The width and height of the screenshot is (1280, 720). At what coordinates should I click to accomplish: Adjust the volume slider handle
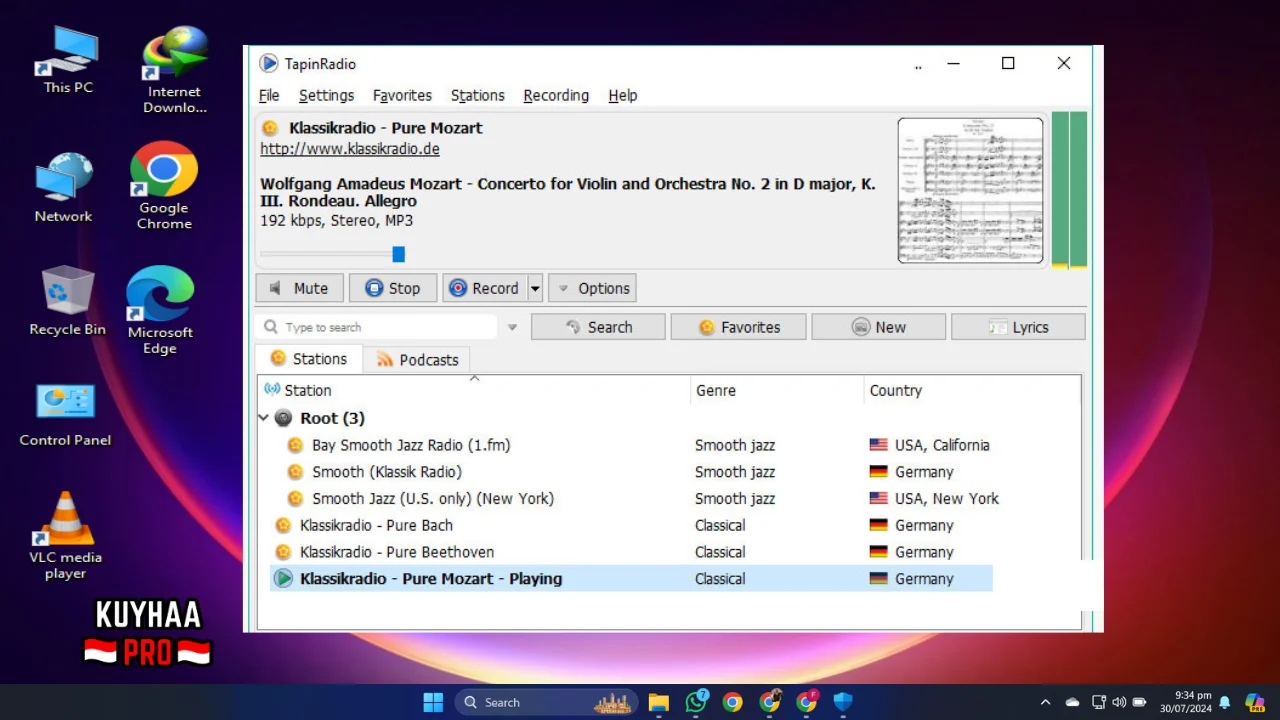click(398, 254)
